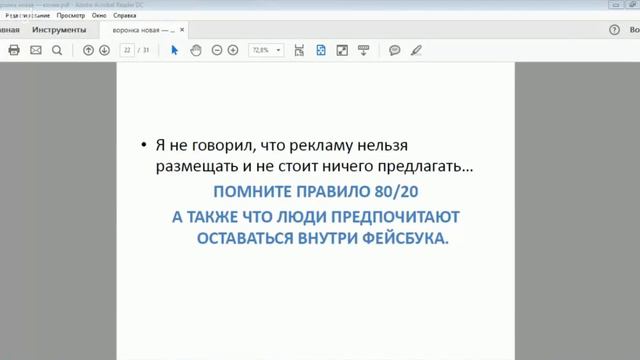Open the search magnifier tool

coord(57,50)
